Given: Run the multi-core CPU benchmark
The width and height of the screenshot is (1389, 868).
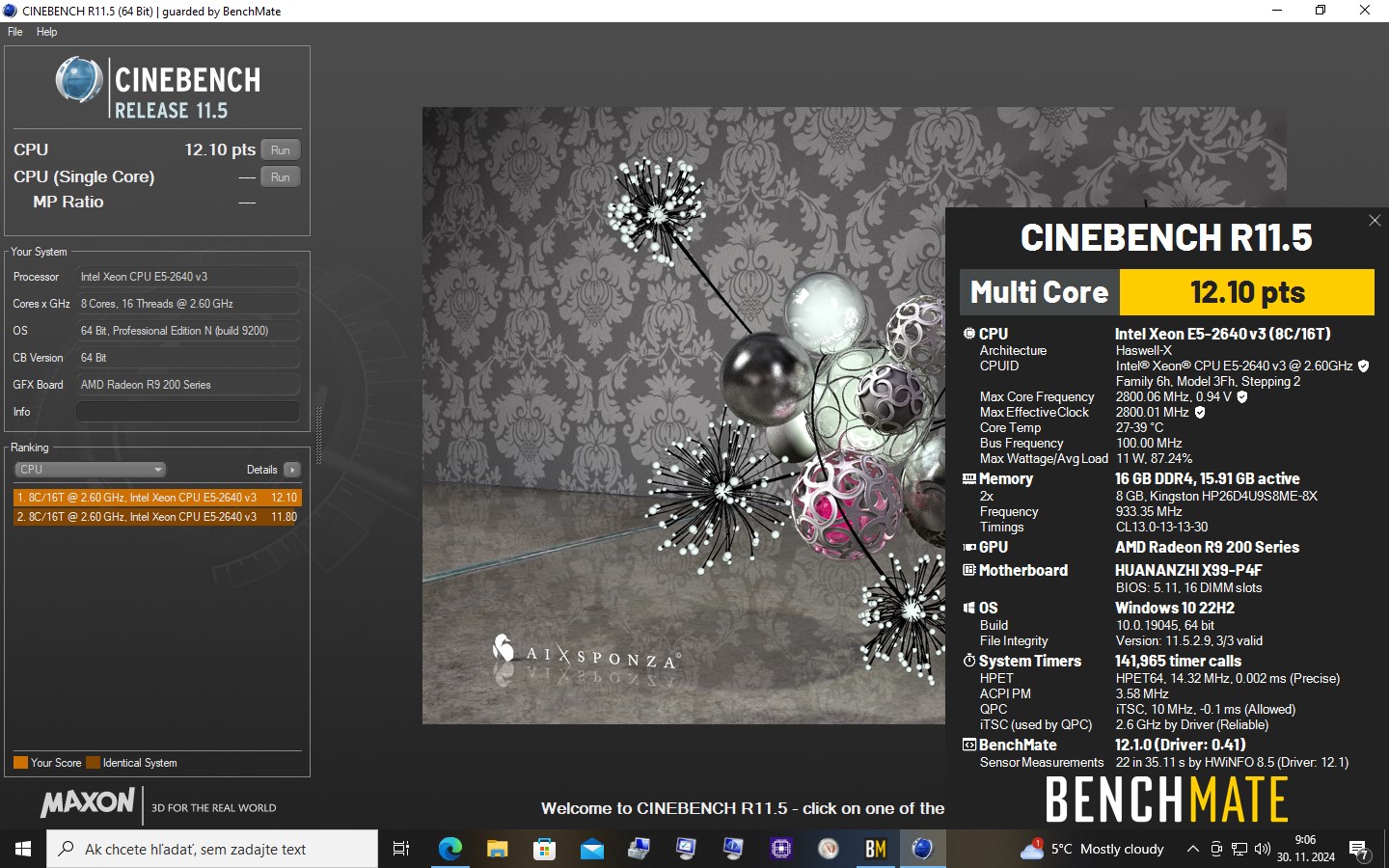Looking at the screenshot, I should [281, 149].
